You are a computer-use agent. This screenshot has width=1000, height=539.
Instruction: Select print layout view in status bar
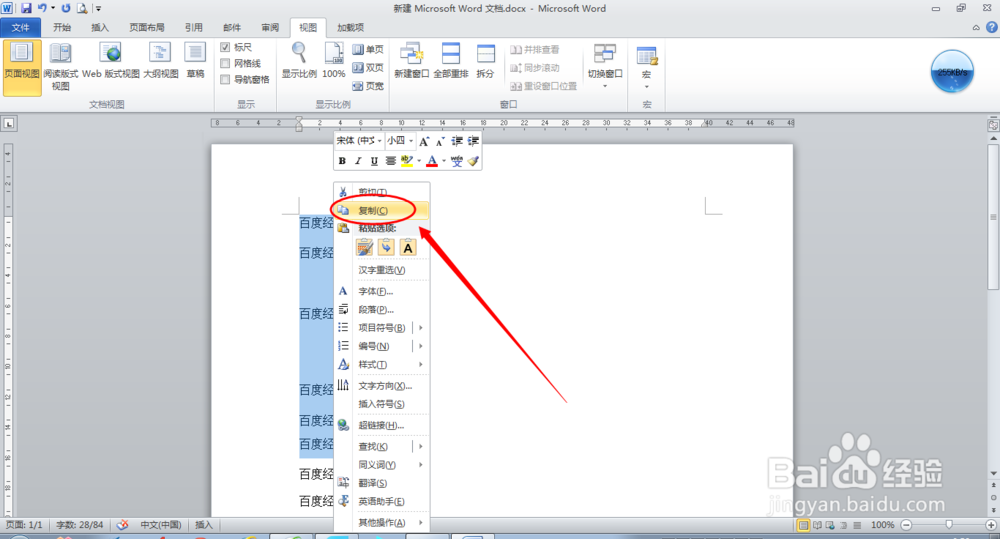click(x=803, y=525)
